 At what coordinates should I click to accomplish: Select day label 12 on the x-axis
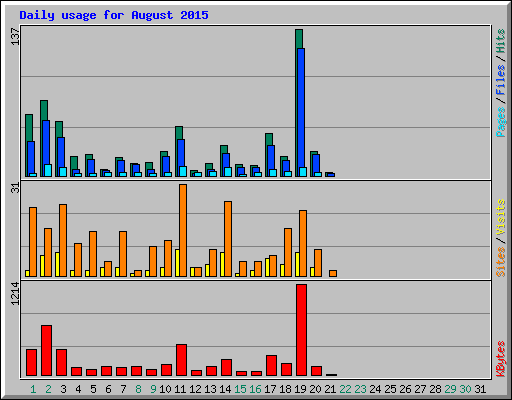coord(195,389)
